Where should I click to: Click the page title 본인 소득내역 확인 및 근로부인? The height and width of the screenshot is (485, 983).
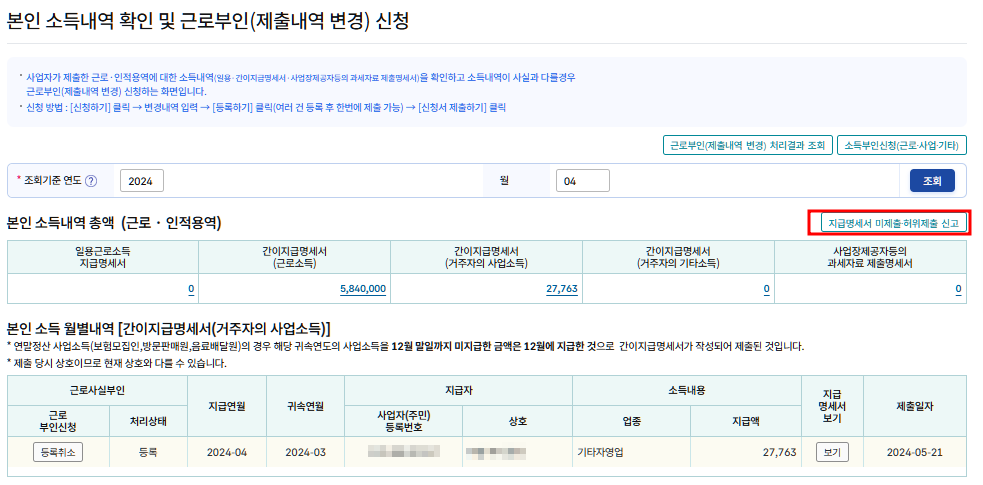208,21
